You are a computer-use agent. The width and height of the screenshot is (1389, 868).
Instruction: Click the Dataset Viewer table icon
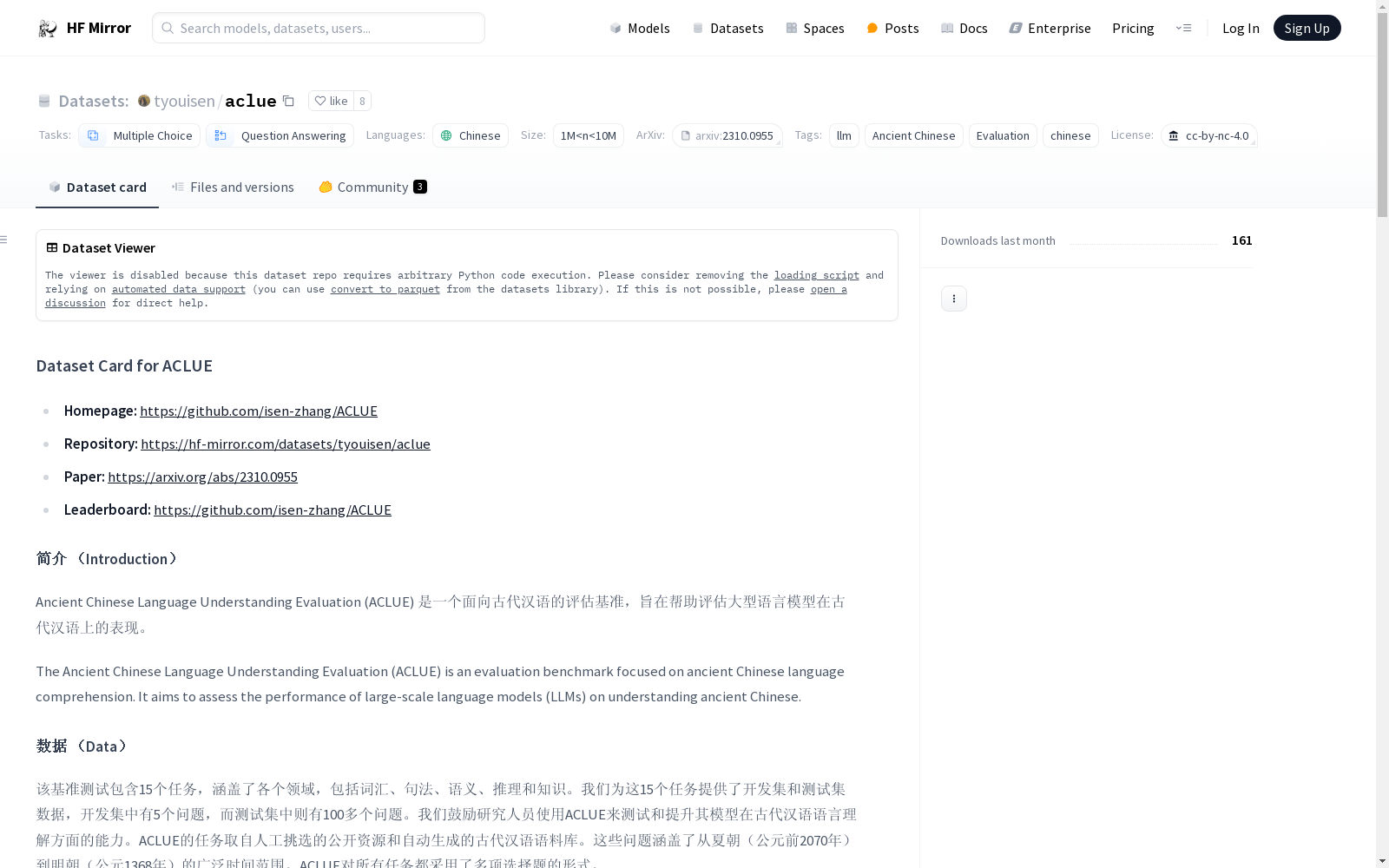coord(52,247)
